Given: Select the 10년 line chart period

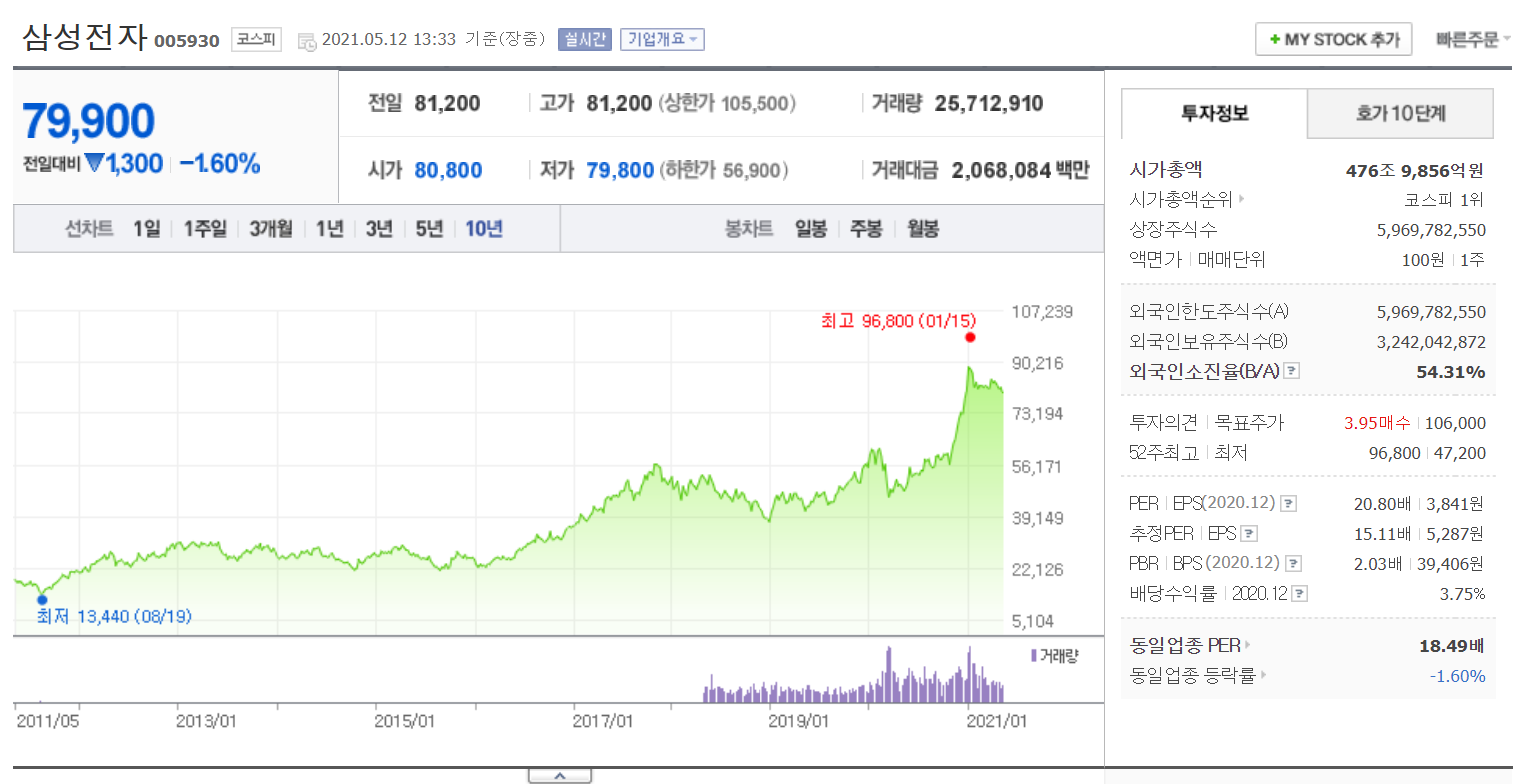Looking at the screenshot, I should [484, 229].
